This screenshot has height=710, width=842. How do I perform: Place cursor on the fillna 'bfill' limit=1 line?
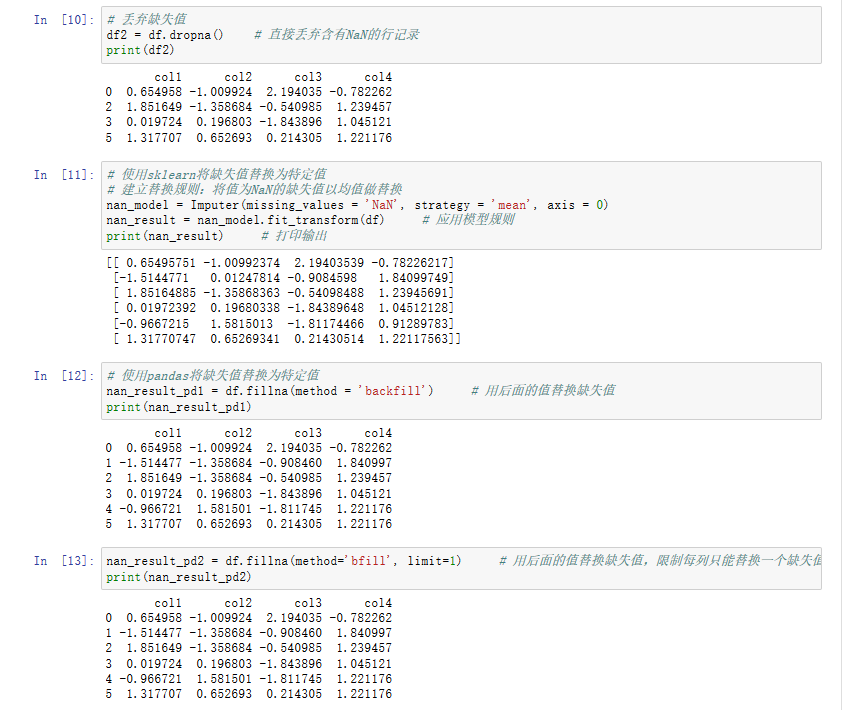coord(283,561)
